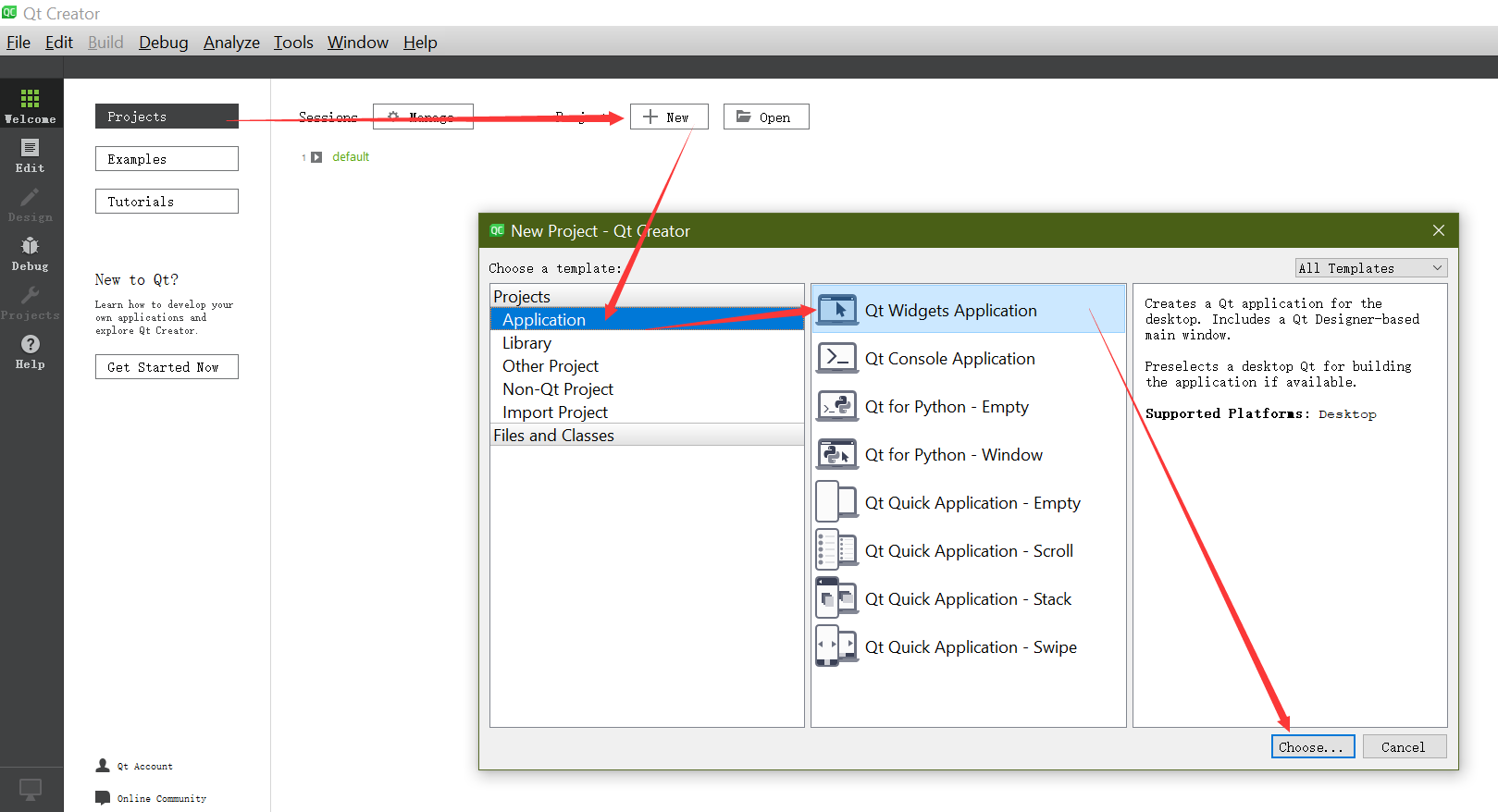Click Get Started Now button
This screenshot has height=812, width=1498.
[x=167, y=367]
